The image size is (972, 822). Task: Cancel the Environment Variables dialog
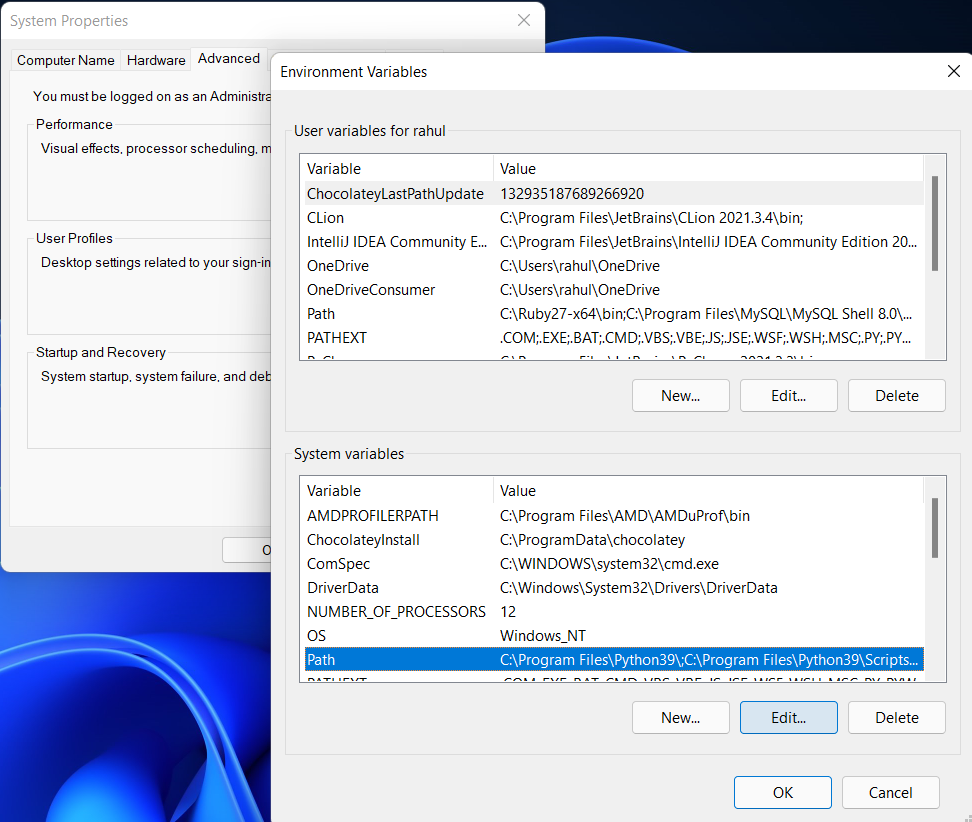tap(891, 792)
